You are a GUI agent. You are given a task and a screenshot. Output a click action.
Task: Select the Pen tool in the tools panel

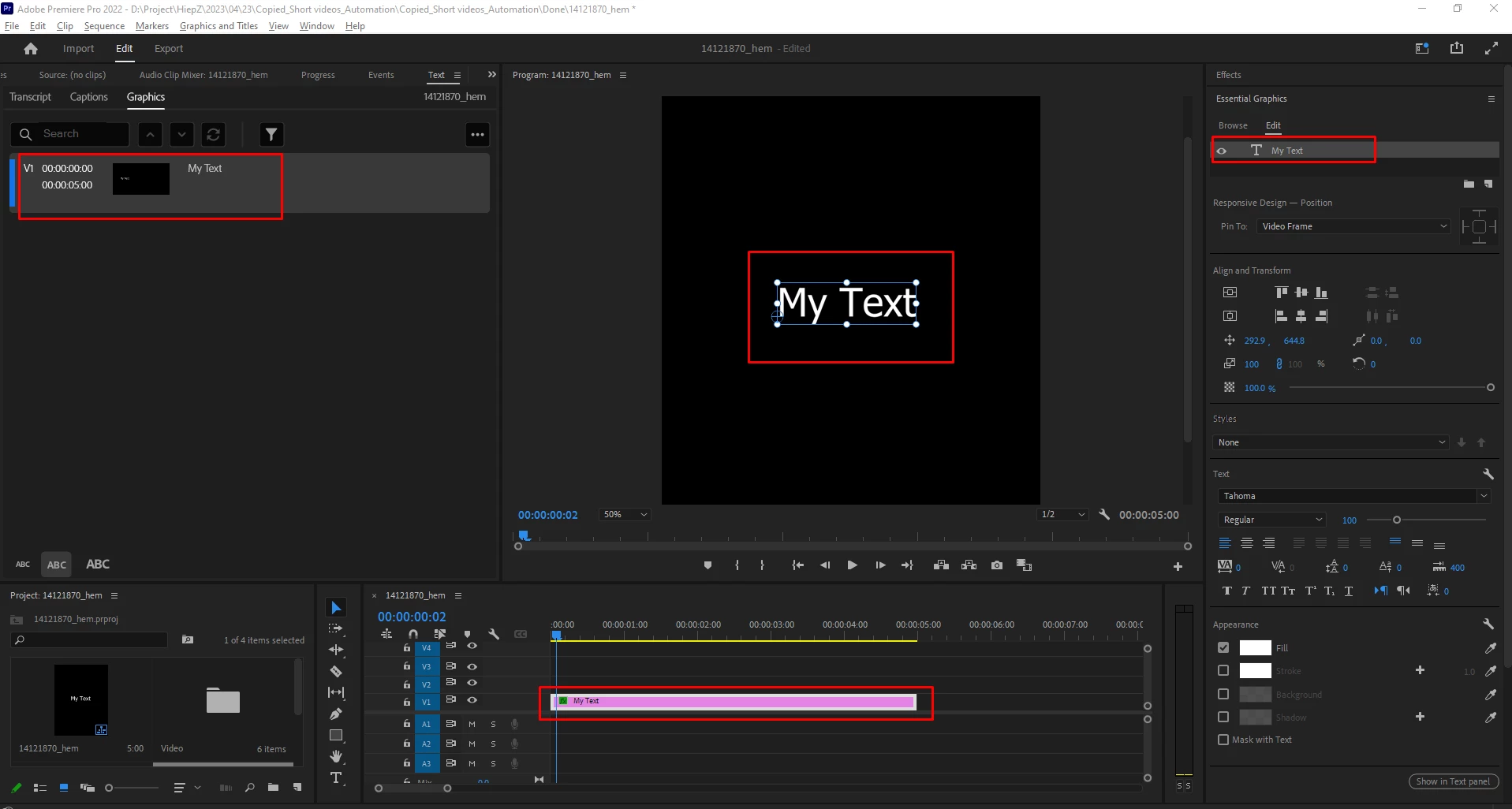[x=336, y=714]
